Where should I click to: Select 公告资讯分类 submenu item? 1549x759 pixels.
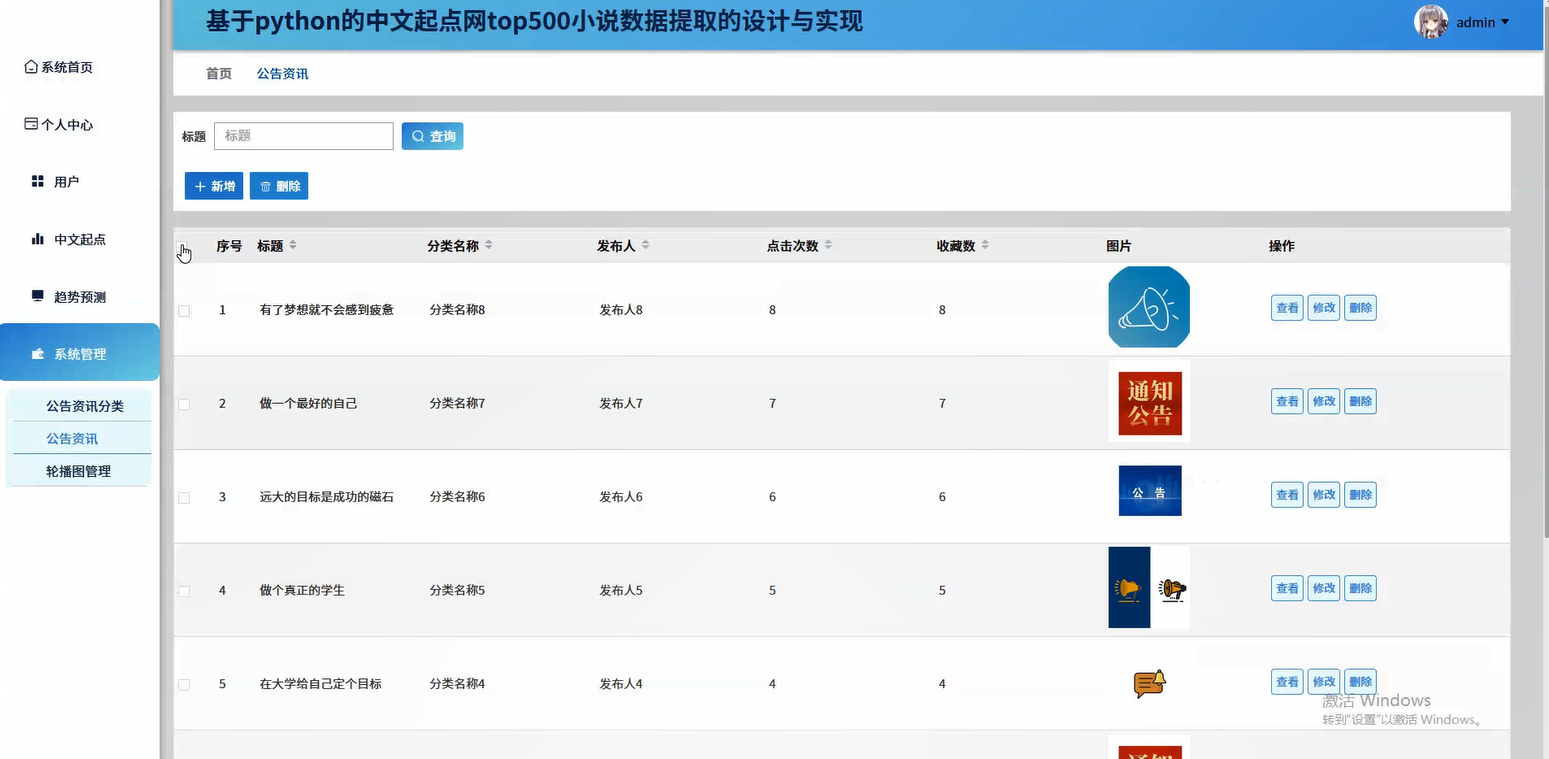click(x=85, y=406)
